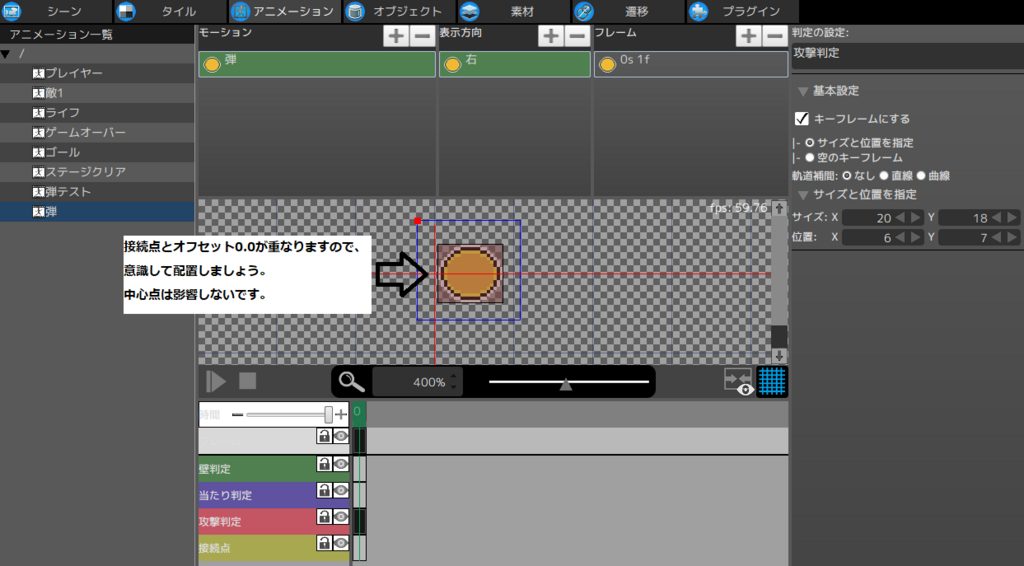Remove motion with minus button
Image resolution: width=1024 pixels, height=566 pixels.
tap(422, 36)
